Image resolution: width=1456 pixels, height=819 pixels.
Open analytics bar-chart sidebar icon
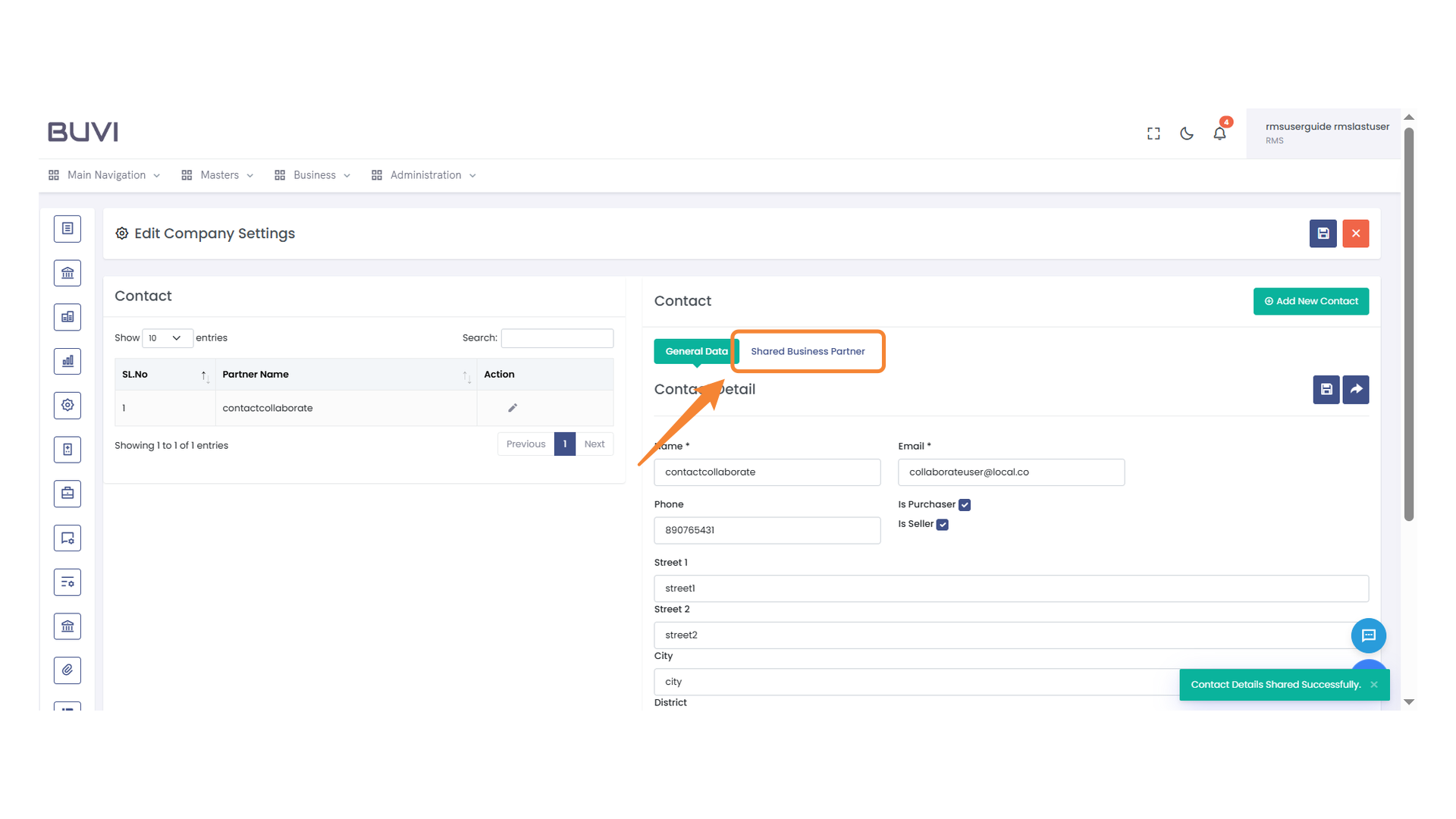coord(67,361)
